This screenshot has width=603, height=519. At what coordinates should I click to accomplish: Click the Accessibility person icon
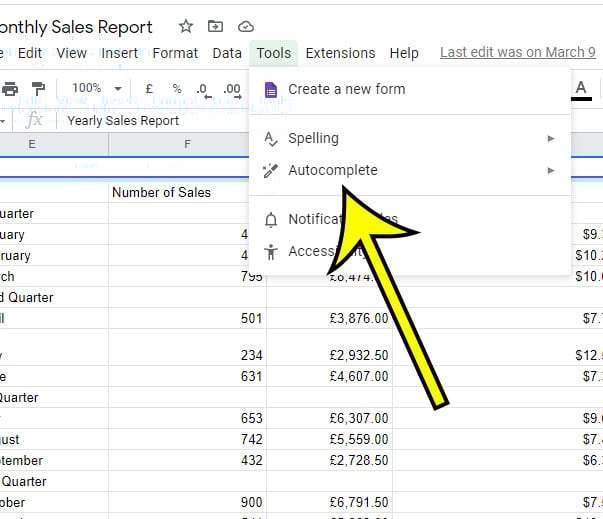[271, 252]
